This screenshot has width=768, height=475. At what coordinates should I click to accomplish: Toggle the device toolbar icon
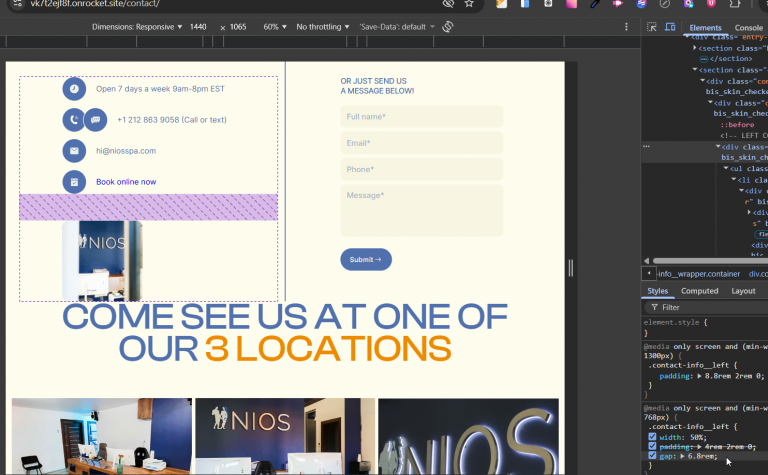pos(670,27)
